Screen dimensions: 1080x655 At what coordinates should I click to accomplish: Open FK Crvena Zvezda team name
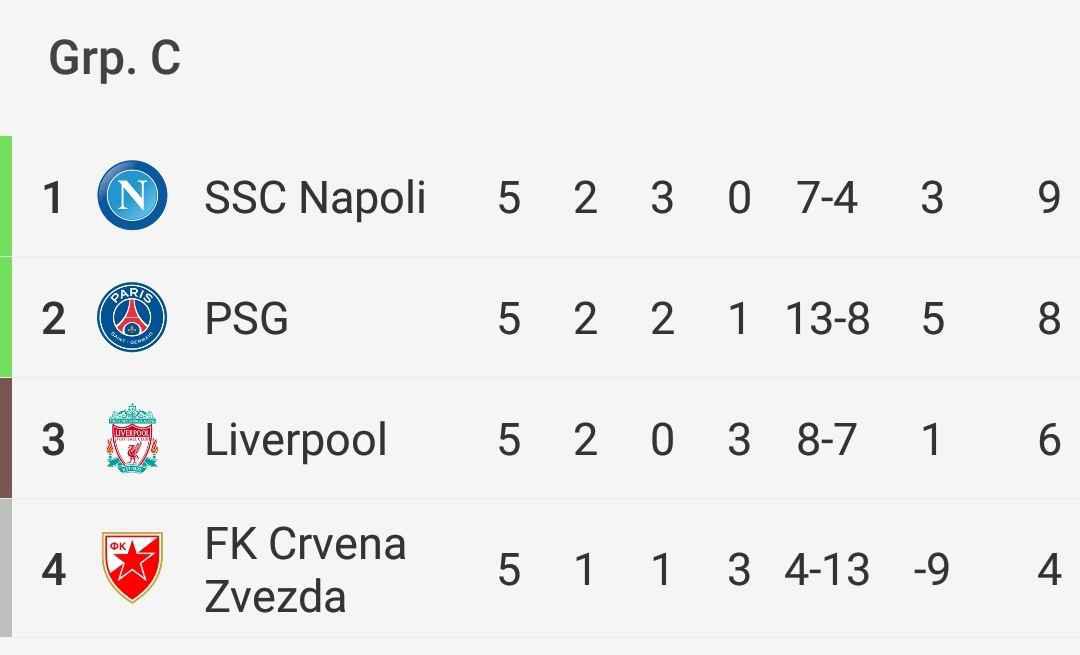(x=305, y=570)
